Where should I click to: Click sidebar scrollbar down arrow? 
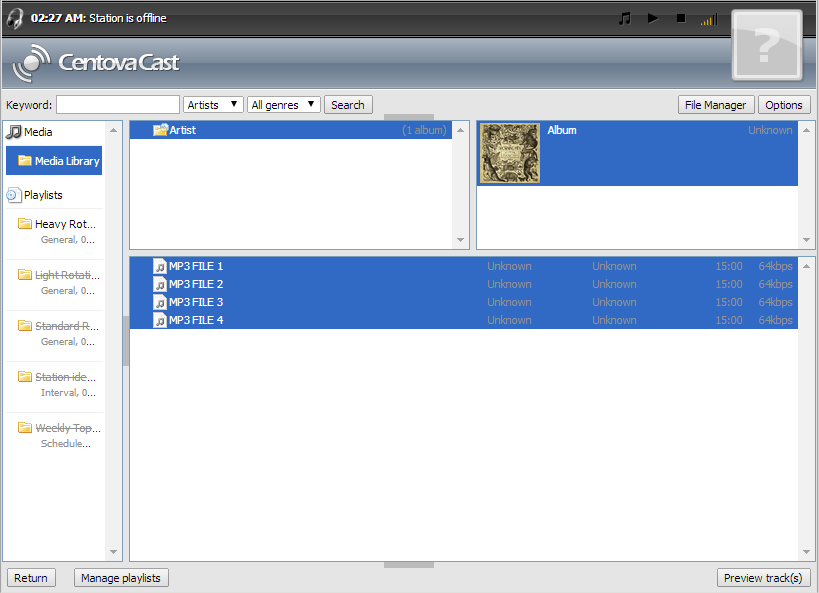pyautogui.click(x=113, y=552)
